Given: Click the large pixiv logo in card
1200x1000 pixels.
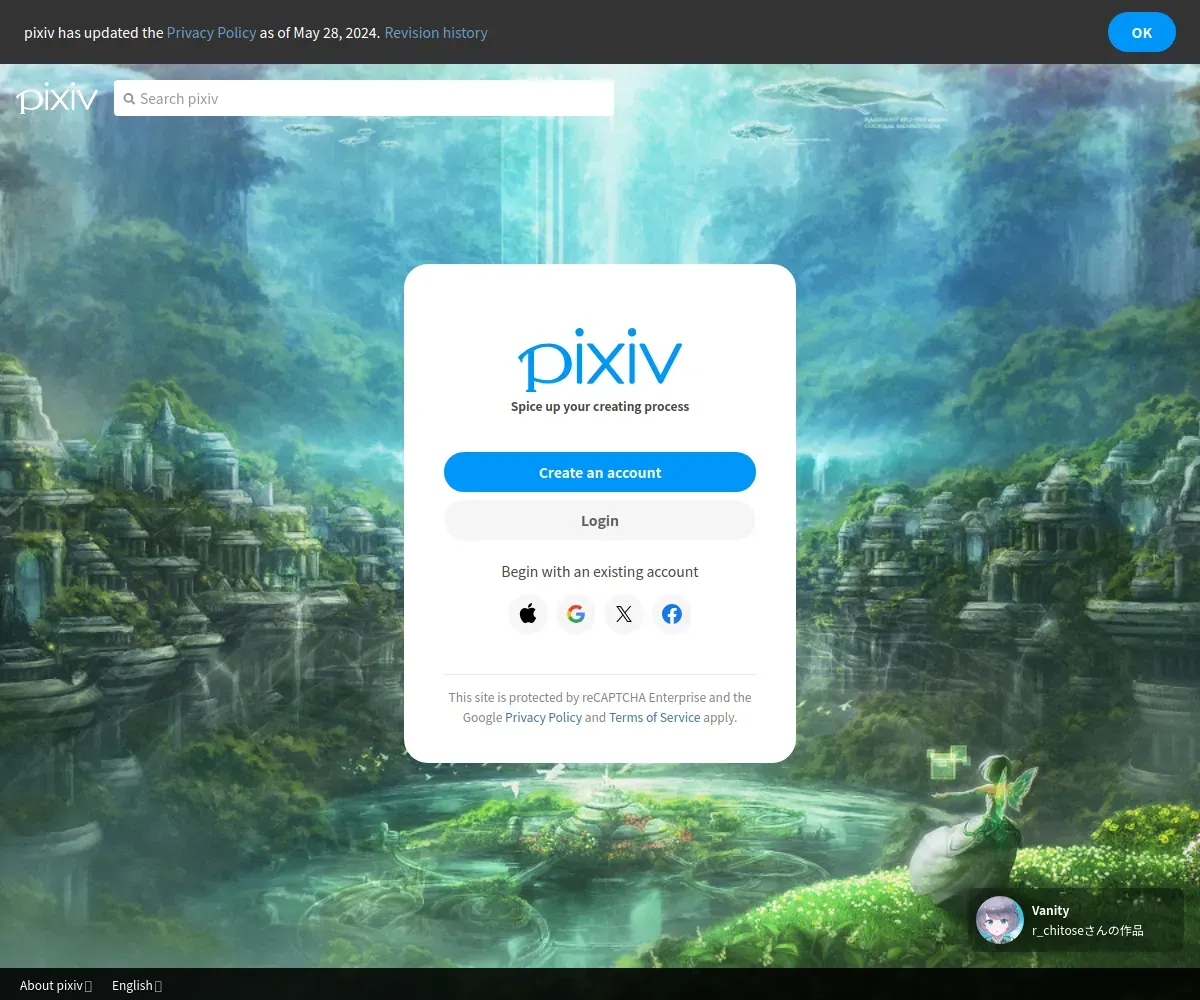Looking at the screenshot, I should pos(600,358).
